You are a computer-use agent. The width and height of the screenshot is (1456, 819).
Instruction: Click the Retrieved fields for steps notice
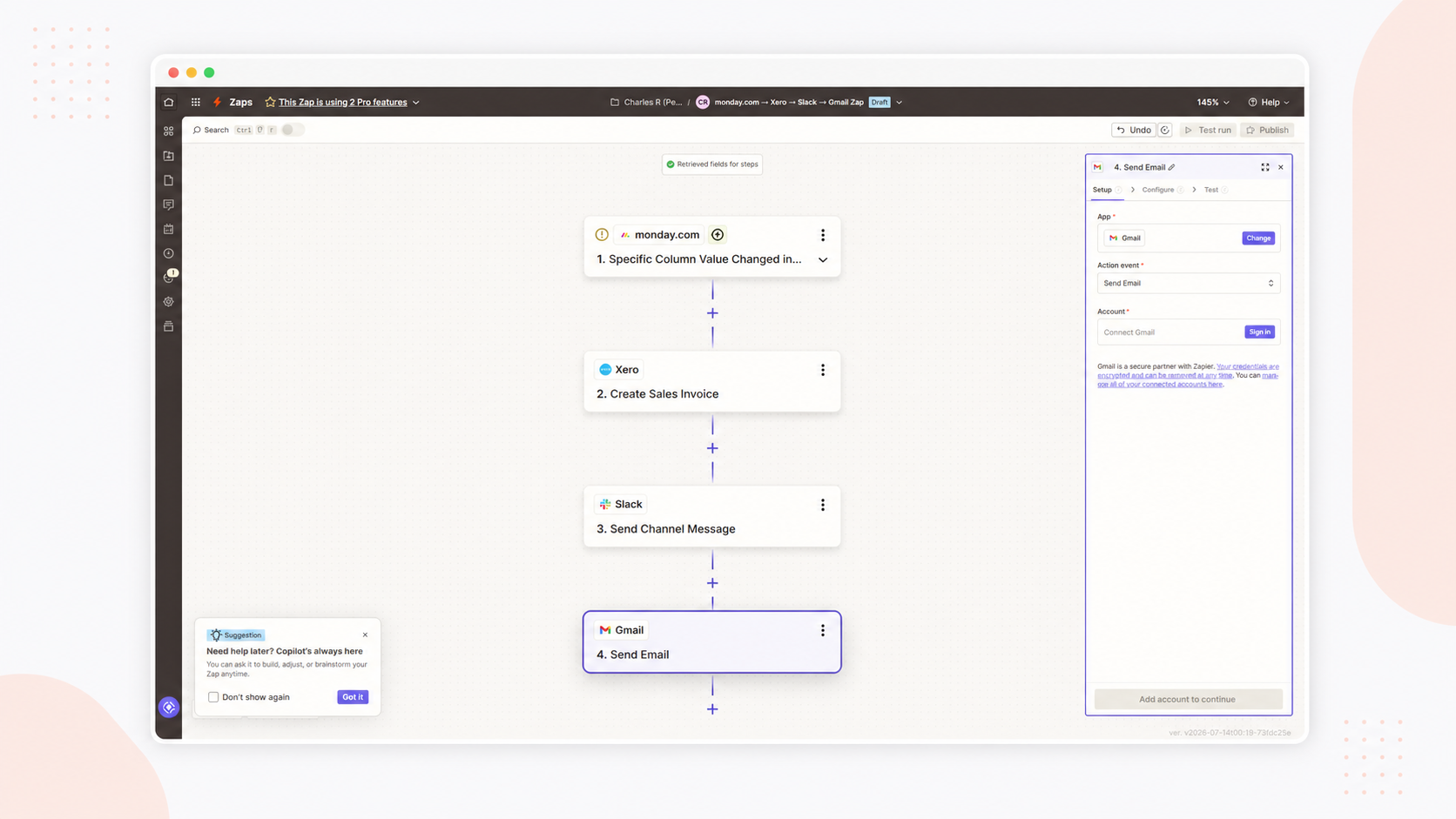coord(712,164)
